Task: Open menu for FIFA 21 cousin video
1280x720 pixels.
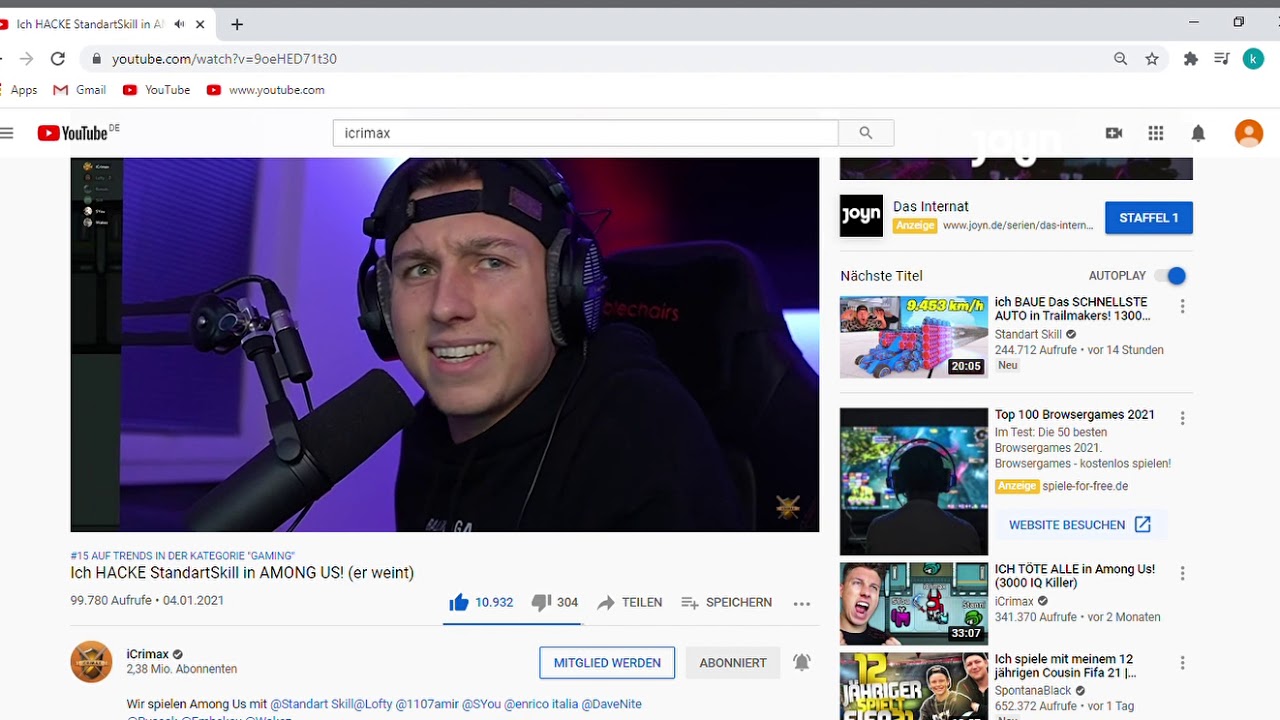Action: pos(1182,663)
